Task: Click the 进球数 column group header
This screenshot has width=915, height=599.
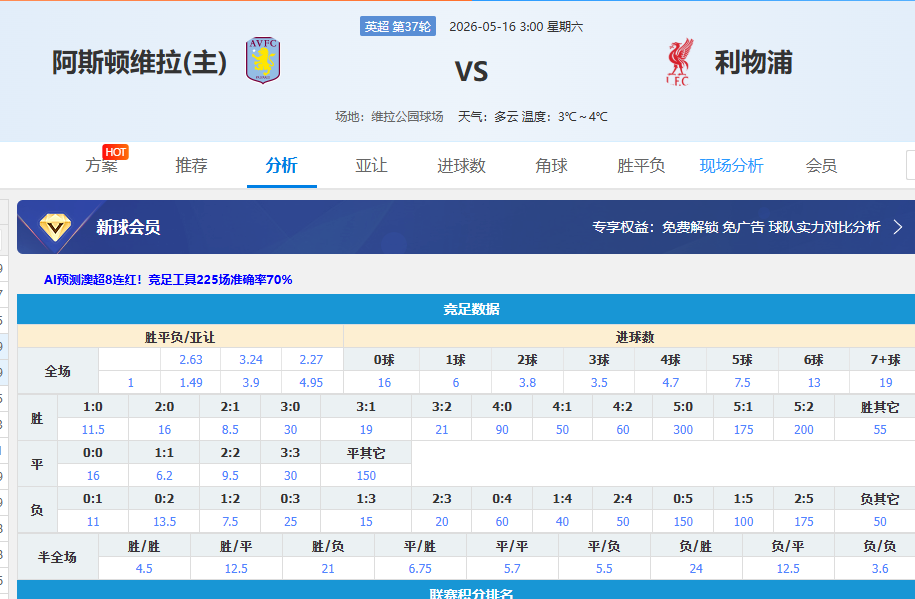Action: [x=635, y=337]
